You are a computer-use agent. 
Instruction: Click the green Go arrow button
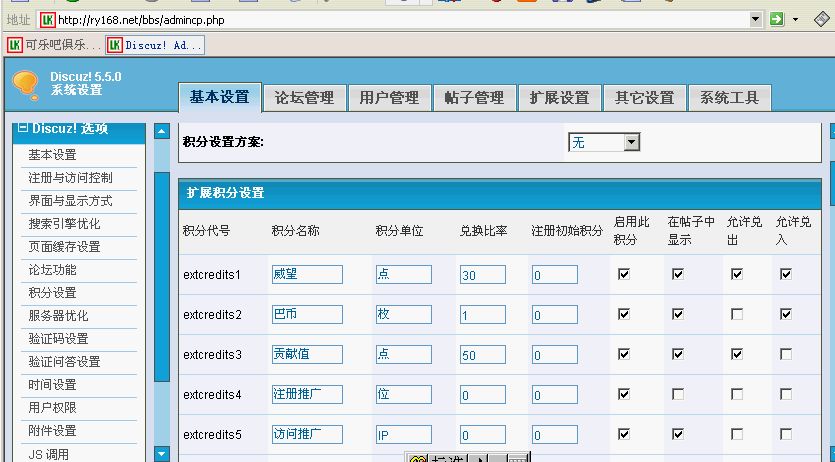coord(777,20)
